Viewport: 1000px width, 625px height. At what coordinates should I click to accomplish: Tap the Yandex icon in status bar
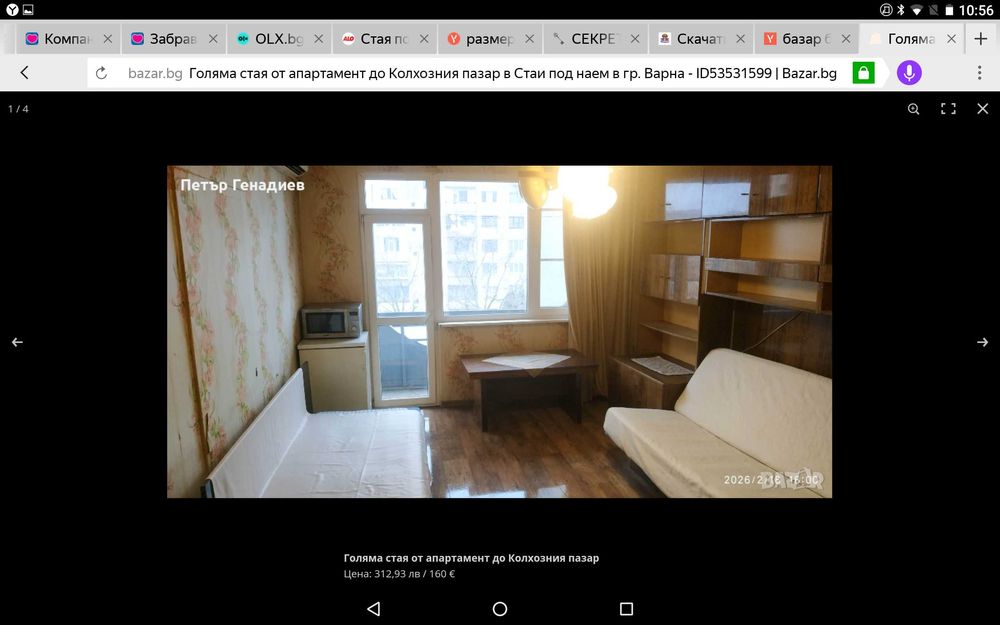pyautogui.click(x=12, y=10)
